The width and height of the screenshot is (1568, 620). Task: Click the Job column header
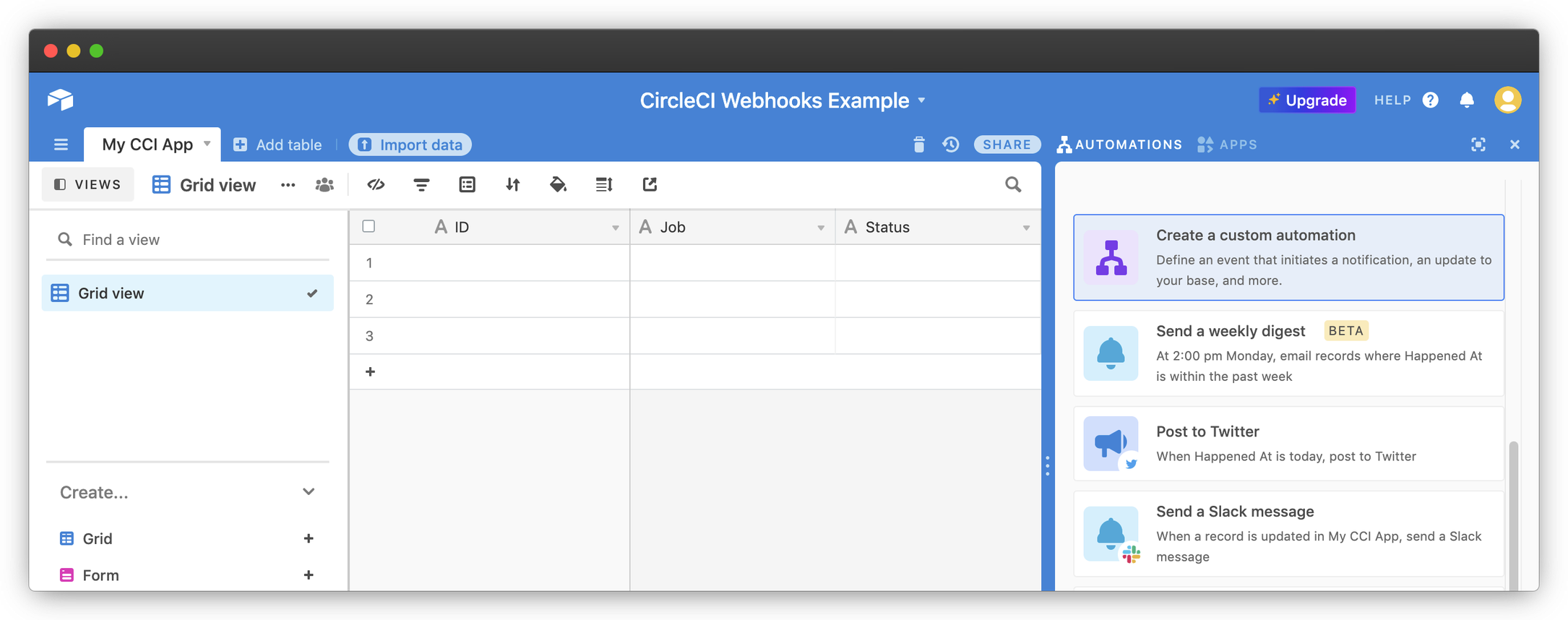733,227
